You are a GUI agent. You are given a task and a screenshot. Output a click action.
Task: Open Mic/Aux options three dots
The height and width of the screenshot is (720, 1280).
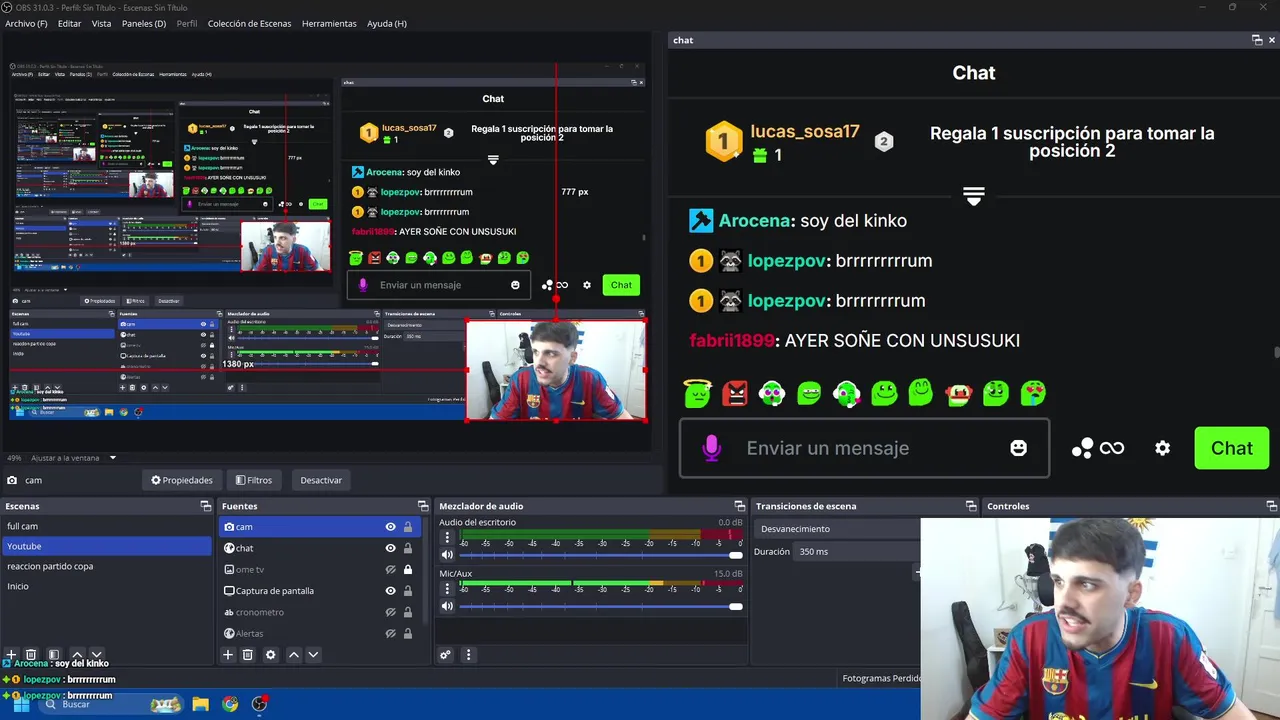447,589
